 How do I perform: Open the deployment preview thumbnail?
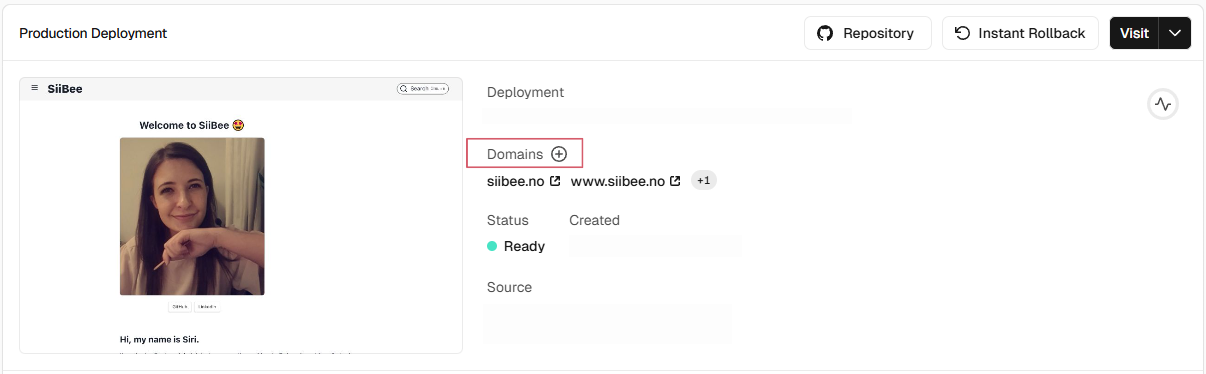pyautogui.click(x=241, y=215)
